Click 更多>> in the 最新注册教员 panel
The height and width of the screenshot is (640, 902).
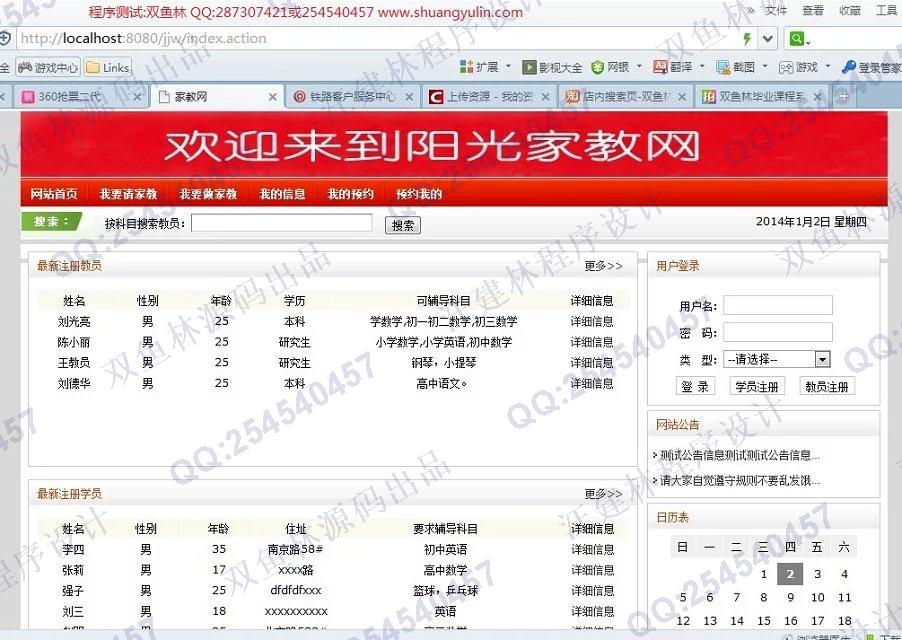(x=603, y=266)
